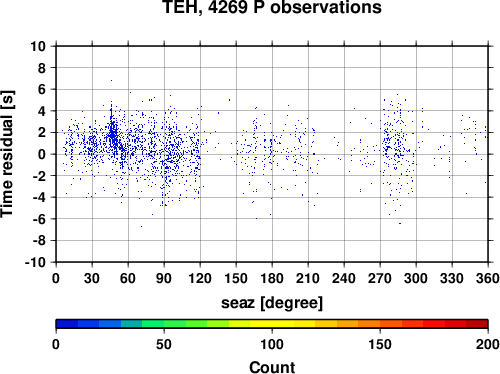Click the x-axis tick label '270'
The width and height of the screenshot is (500, 374).
380,278
